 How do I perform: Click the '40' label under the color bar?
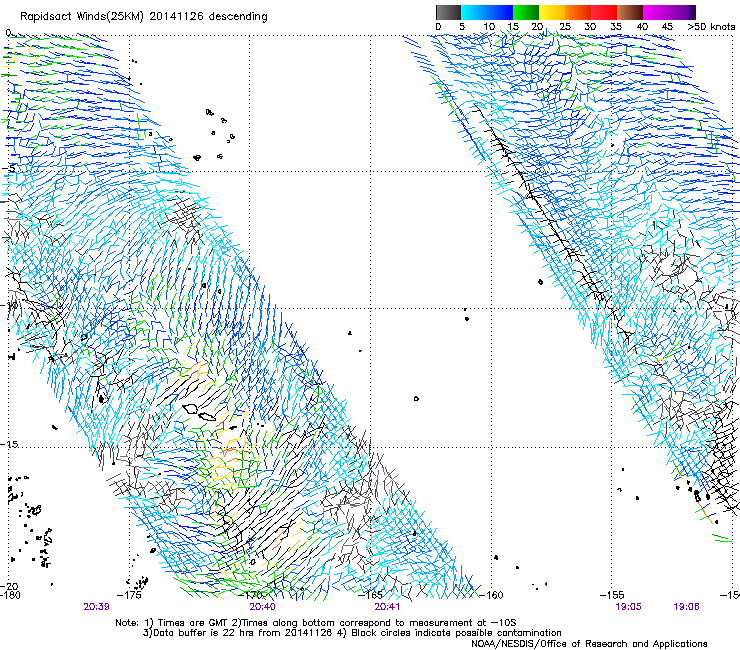[642, 26]
